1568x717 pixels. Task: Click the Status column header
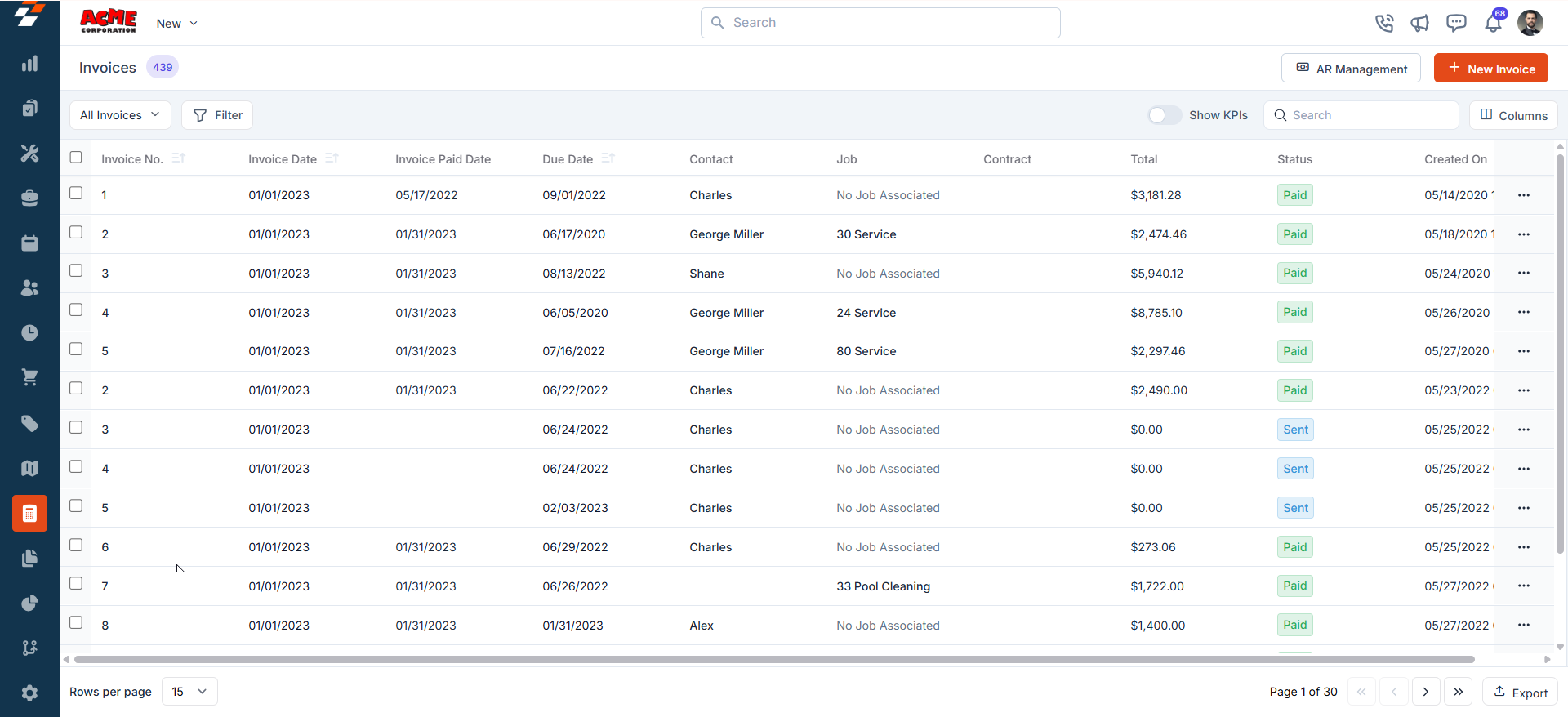pos(1294,159)
